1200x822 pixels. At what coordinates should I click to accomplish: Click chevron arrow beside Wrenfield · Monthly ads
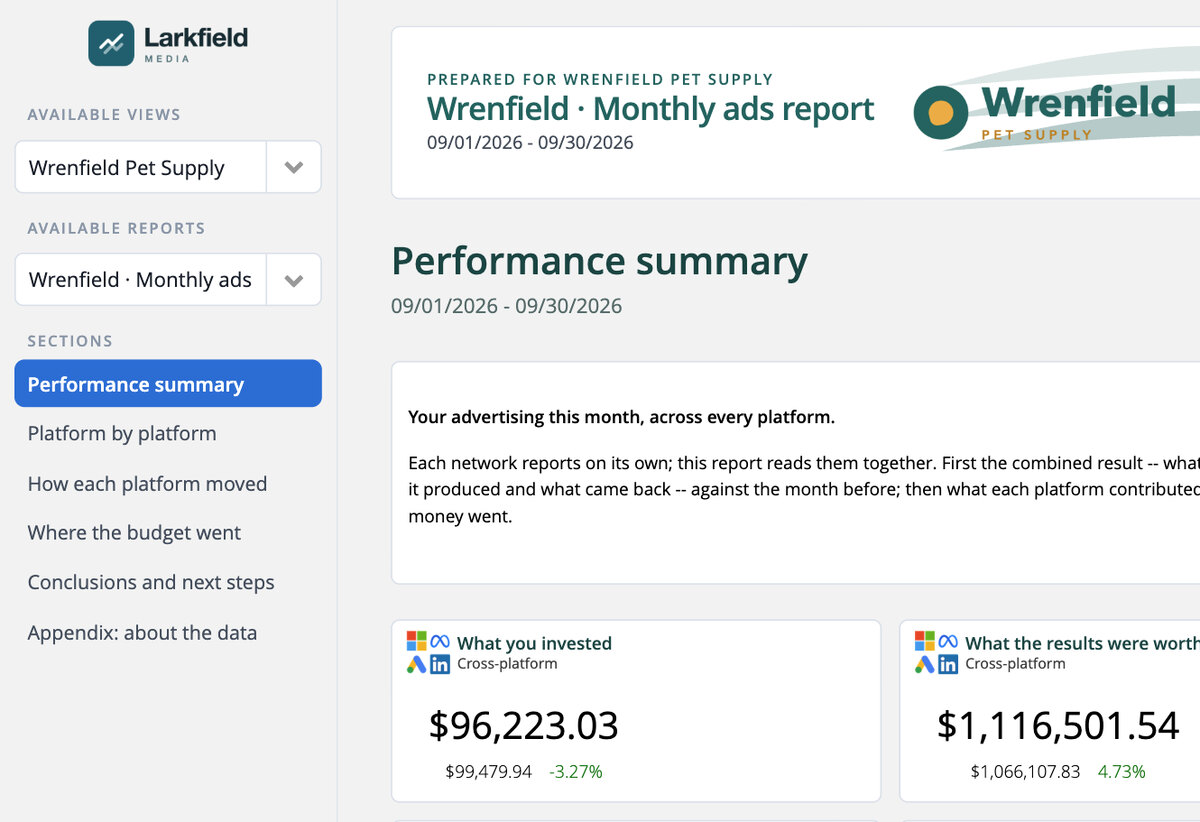(293, 280)
